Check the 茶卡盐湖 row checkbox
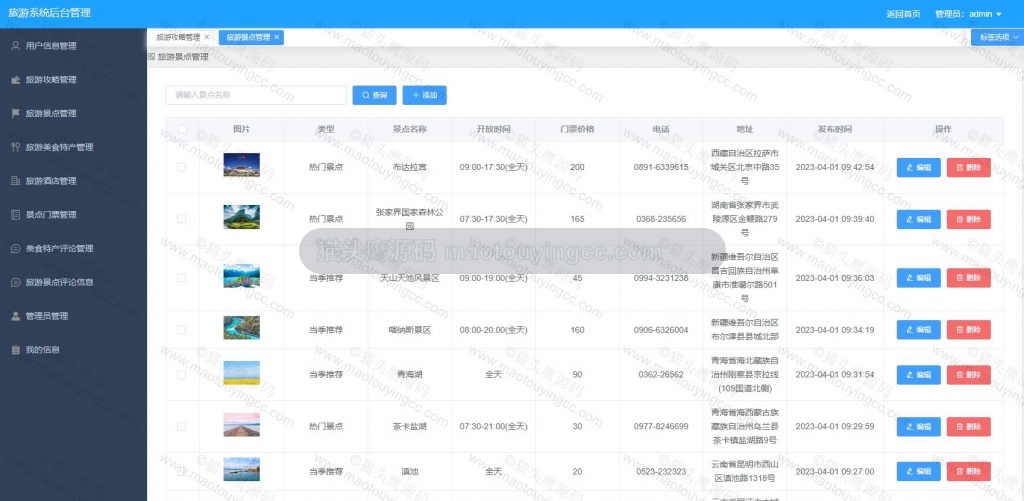The height and width of the screenshot is (501, 1024). [x=182, y=427]
